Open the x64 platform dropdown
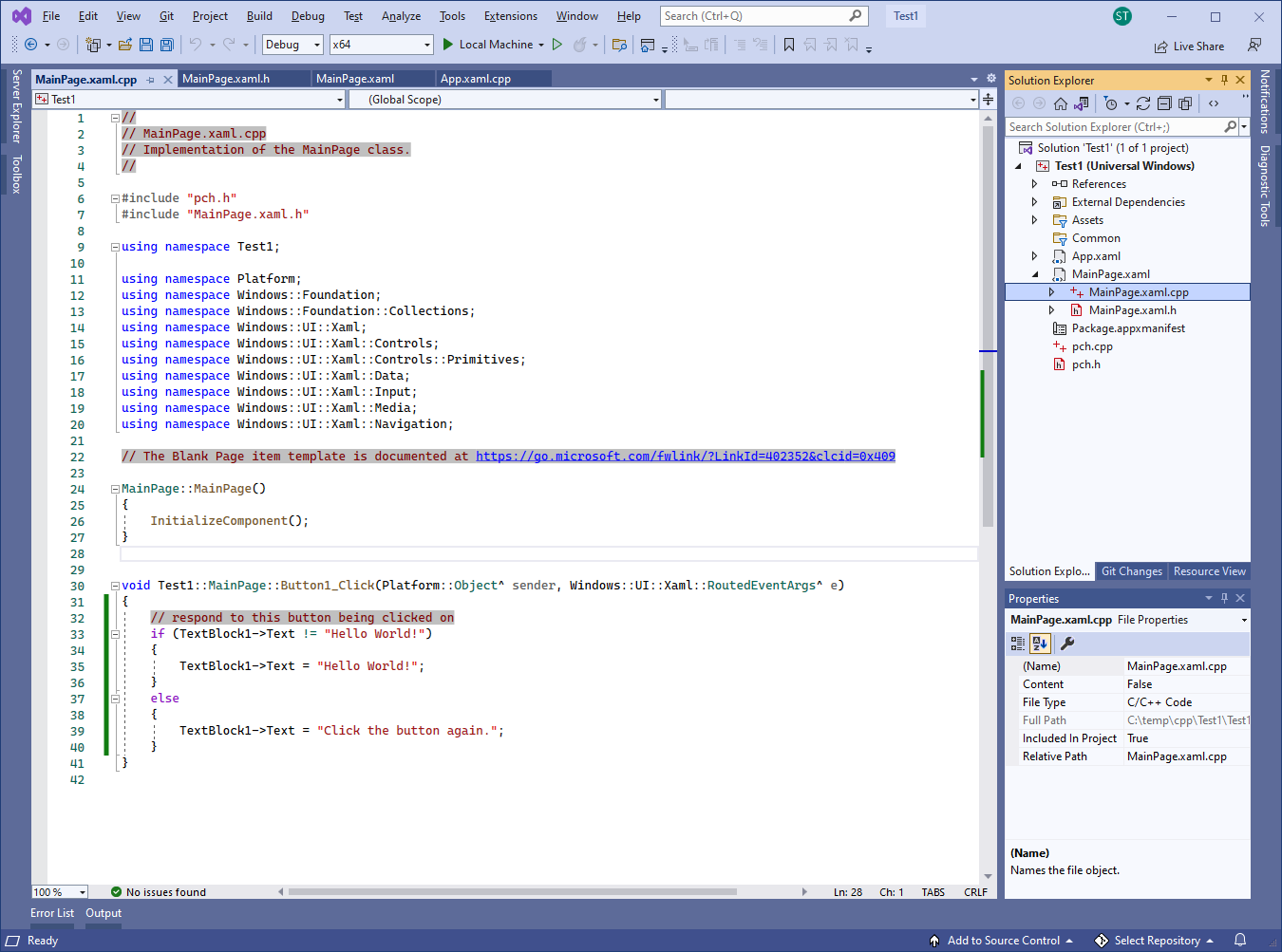This screenshot has height=952, width=1282. (381, 45)
